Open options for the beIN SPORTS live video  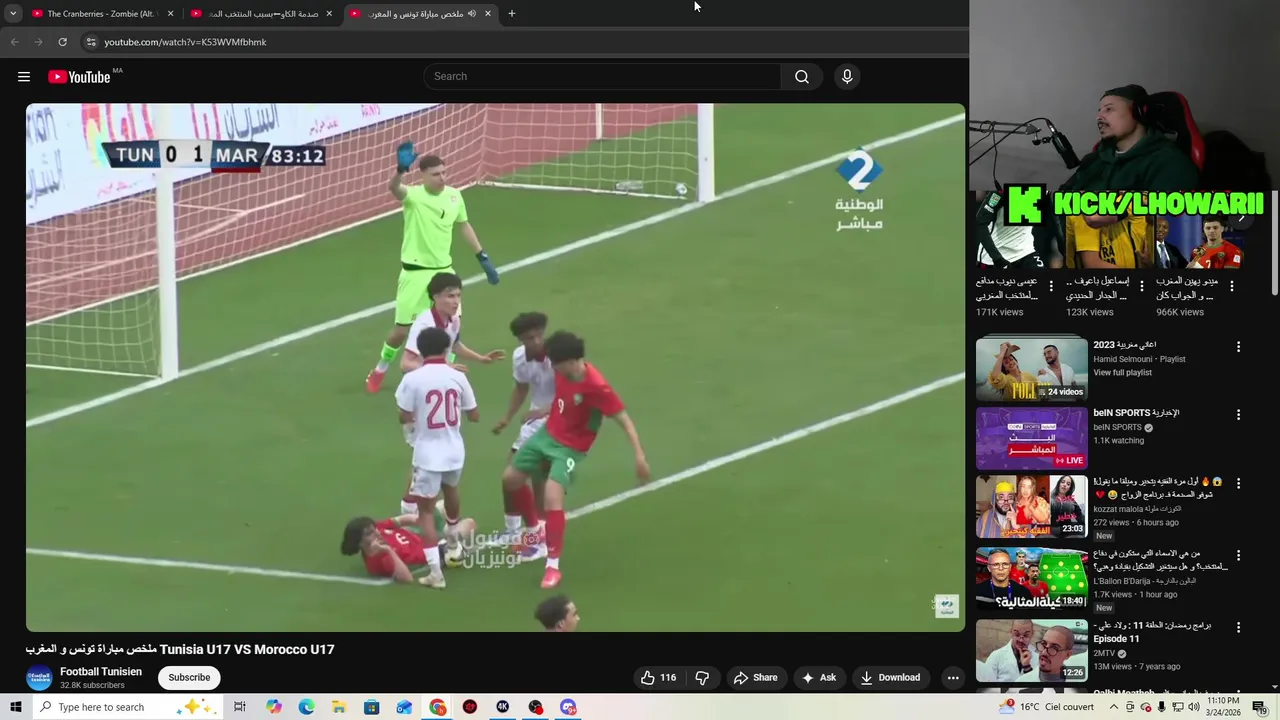click(x=1238, y=414)
